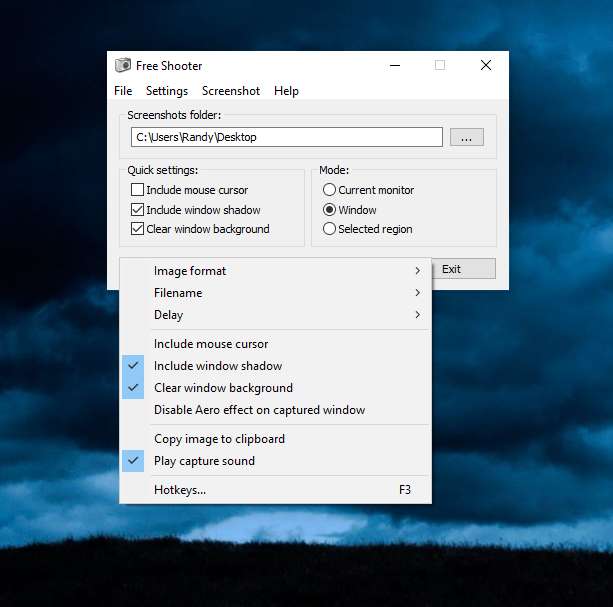Open Hotkeys... from the menu
The width and height of the screenshot is (613, 607).
click(x=276, y=490)
